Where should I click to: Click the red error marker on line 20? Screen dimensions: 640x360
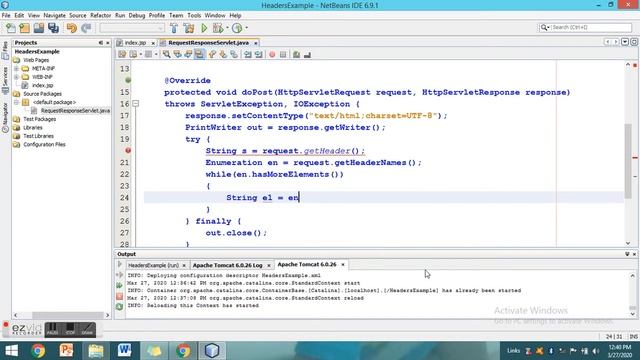[x=128, y=151]
